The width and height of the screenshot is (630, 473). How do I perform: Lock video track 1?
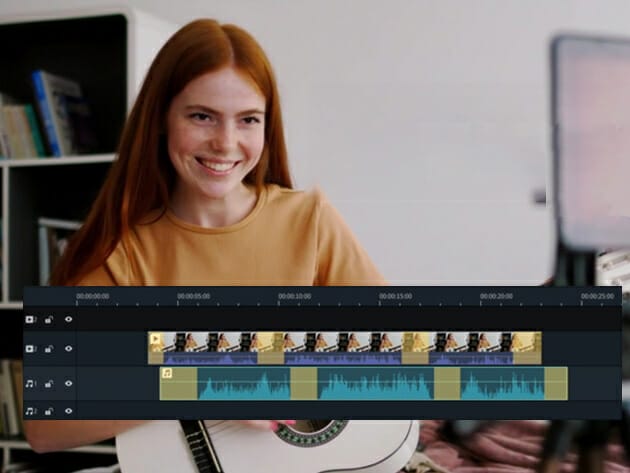coord(49,349)
